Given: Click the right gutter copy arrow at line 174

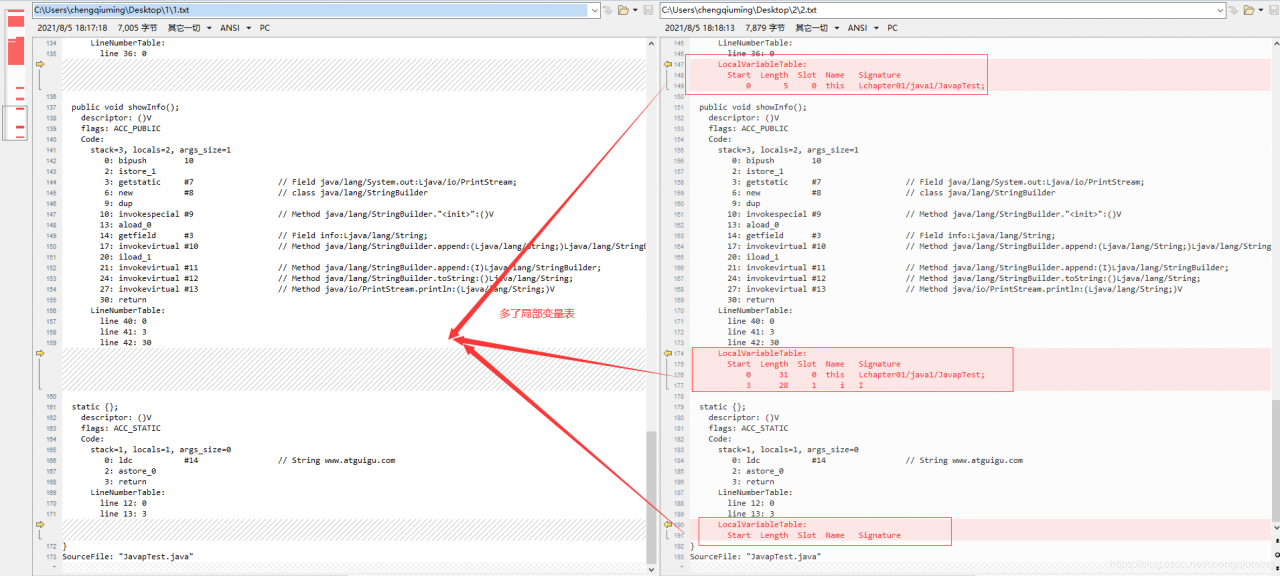Looking at the screenshot, I should [x=668, y=353].
